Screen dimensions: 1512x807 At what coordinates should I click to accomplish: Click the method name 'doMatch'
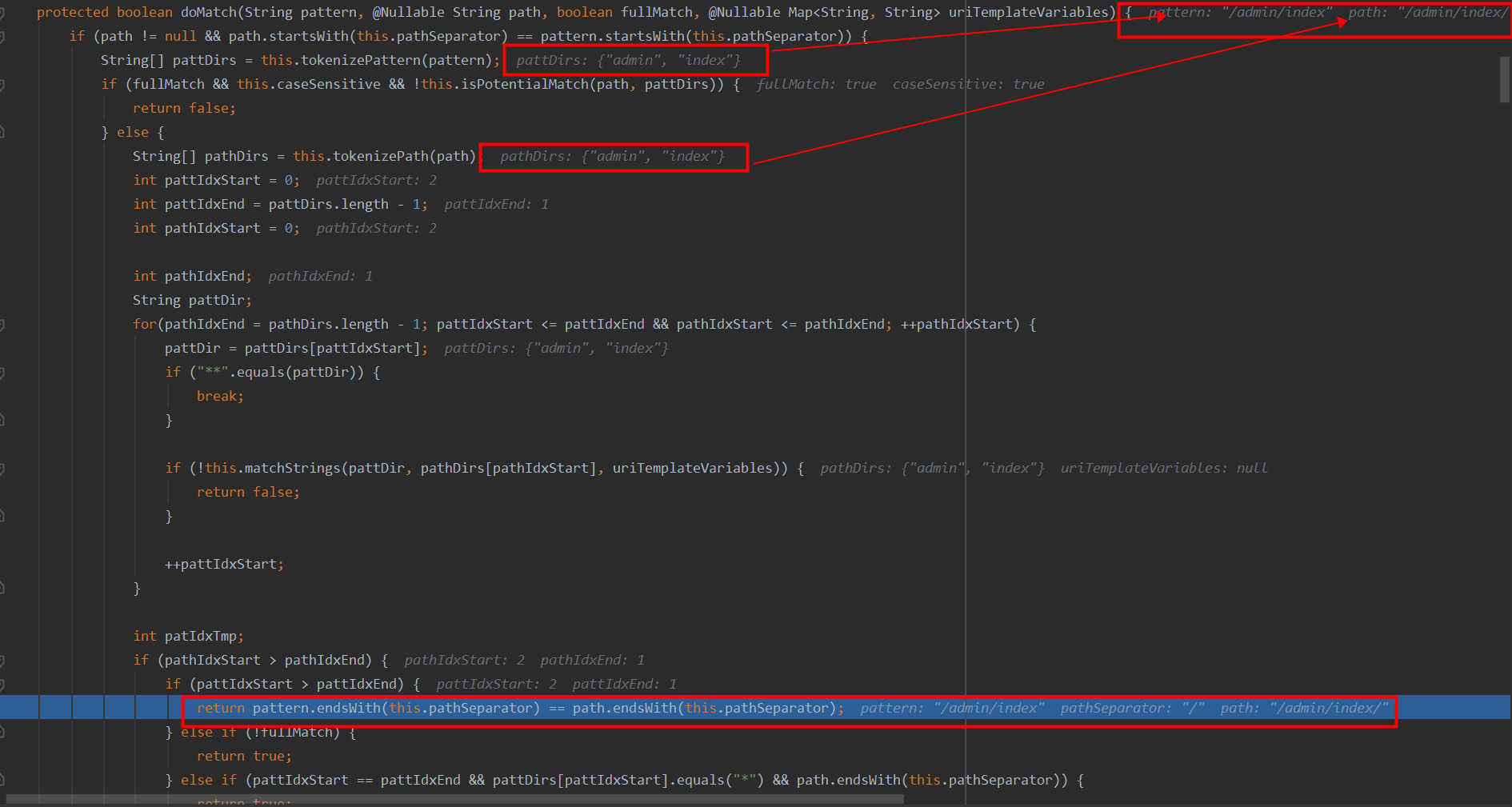(x=208, y=13)
